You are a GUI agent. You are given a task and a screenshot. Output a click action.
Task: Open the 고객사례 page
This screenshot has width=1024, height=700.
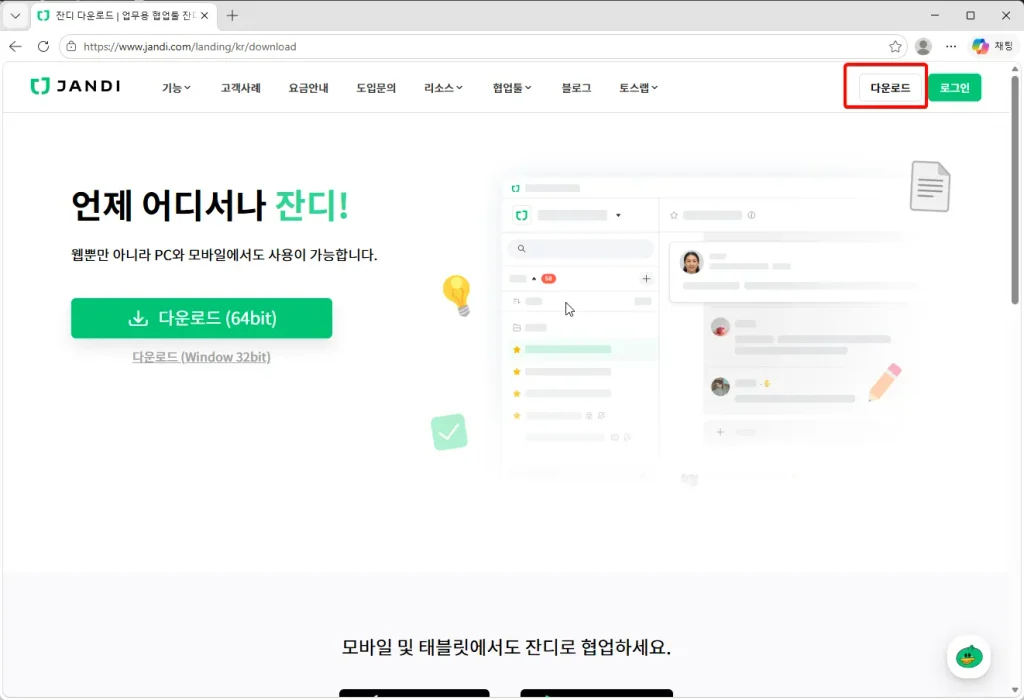coord(240,88)
